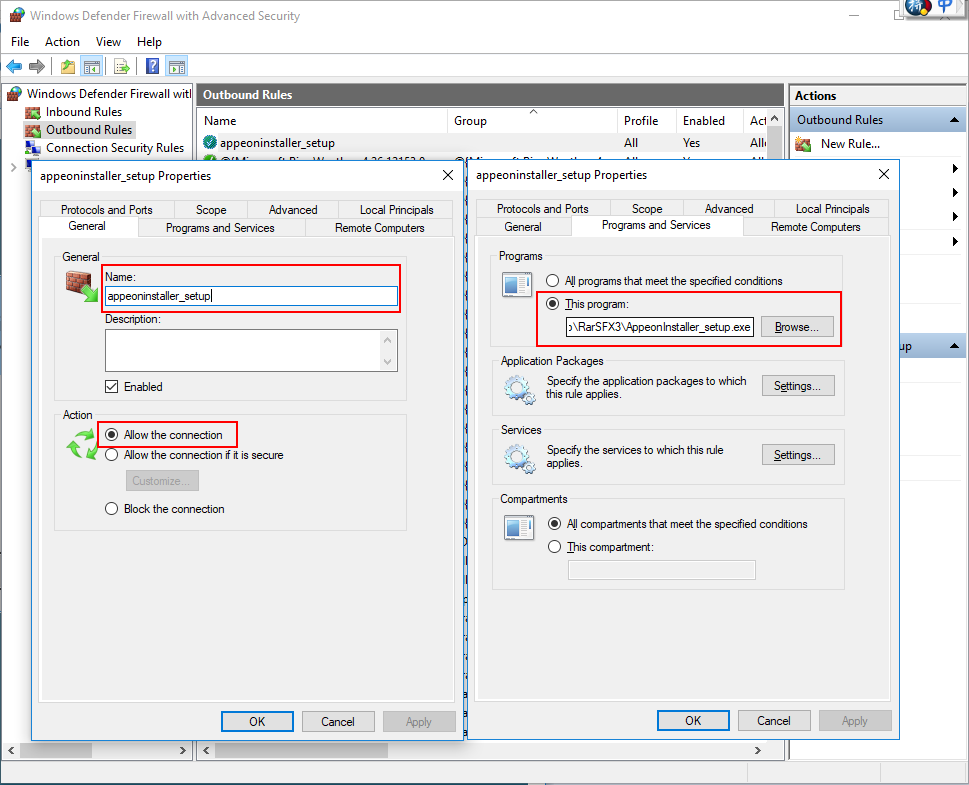Image resolution: width=969 pixels, height=785 pixels.
Task: Expand the first right-arrow item in Actions pane
Action: pyautogui.click(x=954, y=168)
